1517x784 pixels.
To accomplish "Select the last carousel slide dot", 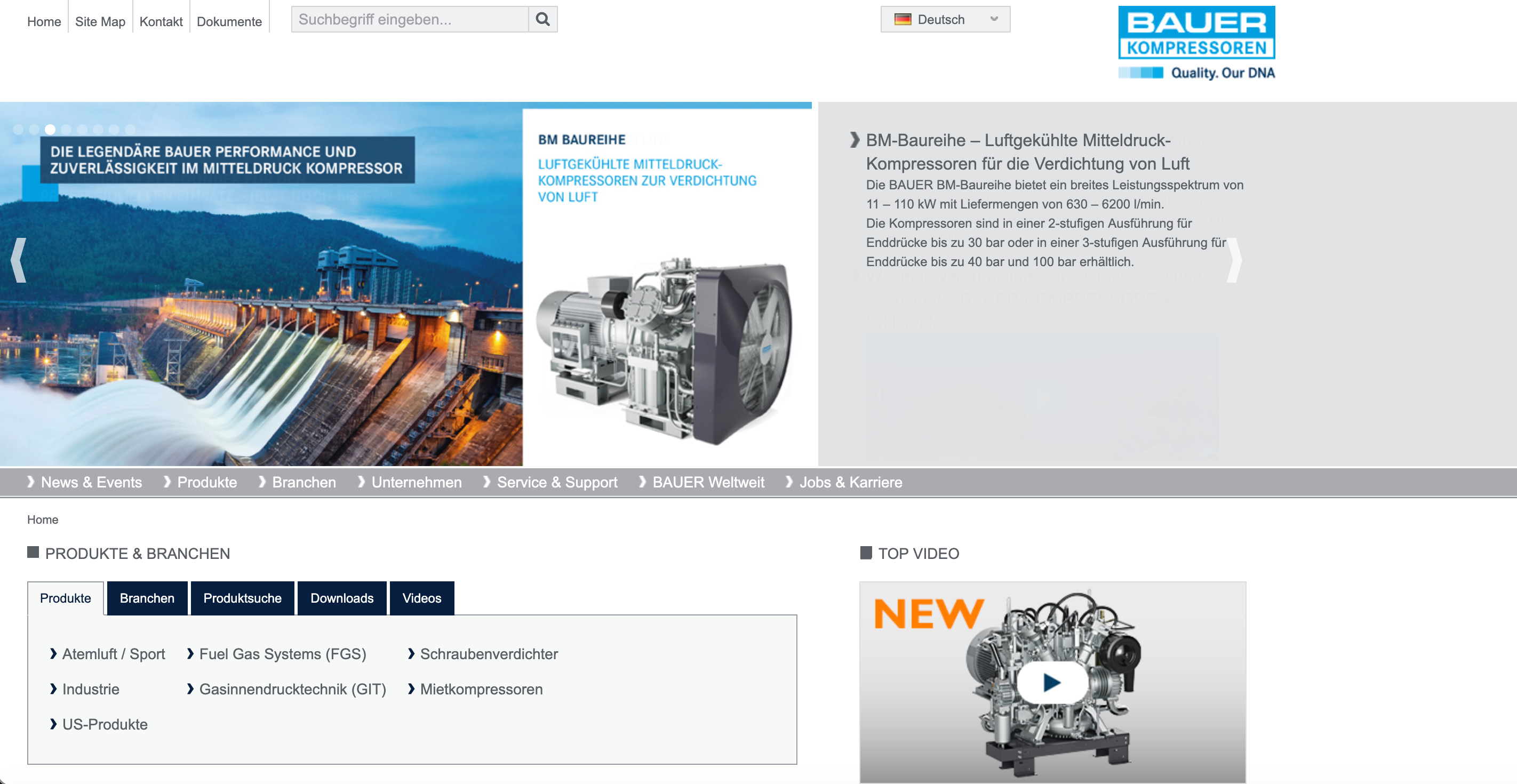I will tap(130, 129).
